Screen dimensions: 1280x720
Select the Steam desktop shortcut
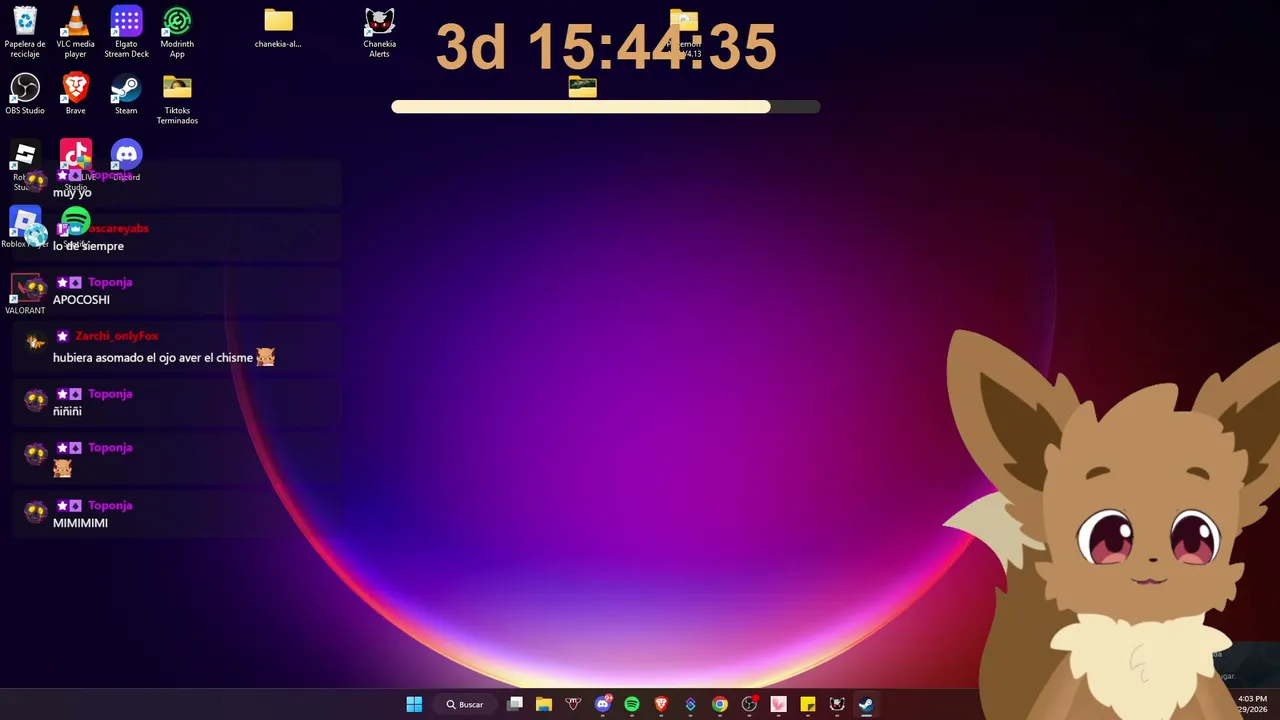[x=126, y=95]
